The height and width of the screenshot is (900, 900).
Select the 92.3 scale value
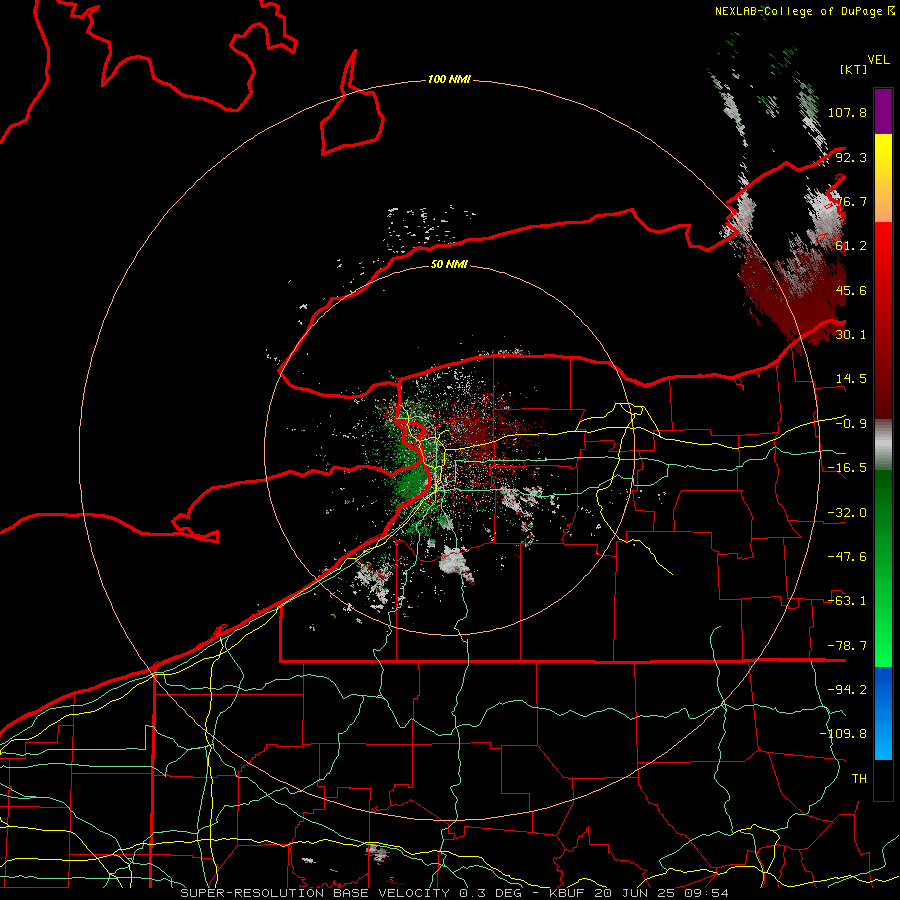click(x=851, y=157)
